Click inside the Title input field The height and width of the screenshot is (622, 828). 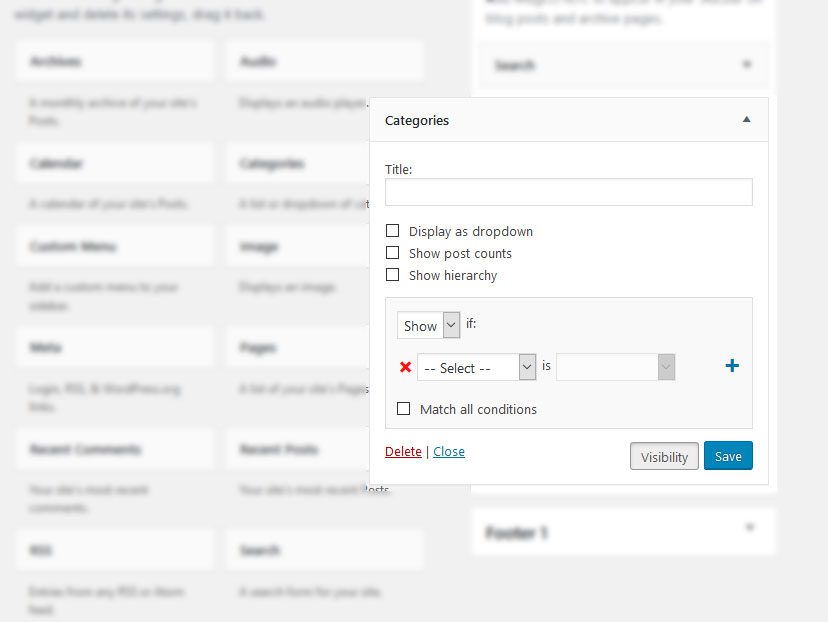(x=568, y=192)
